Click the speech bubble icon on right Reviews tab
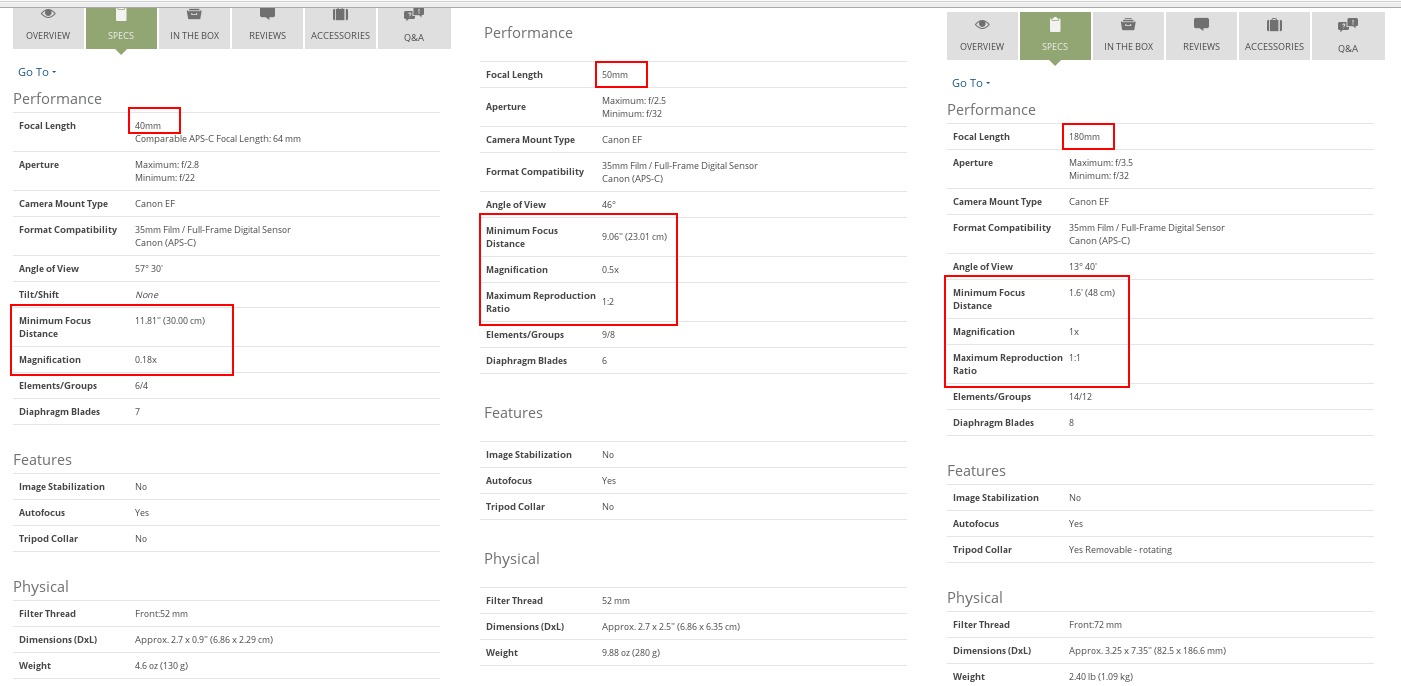Screen dimensions: 1401x686 tap(1201, 25)
